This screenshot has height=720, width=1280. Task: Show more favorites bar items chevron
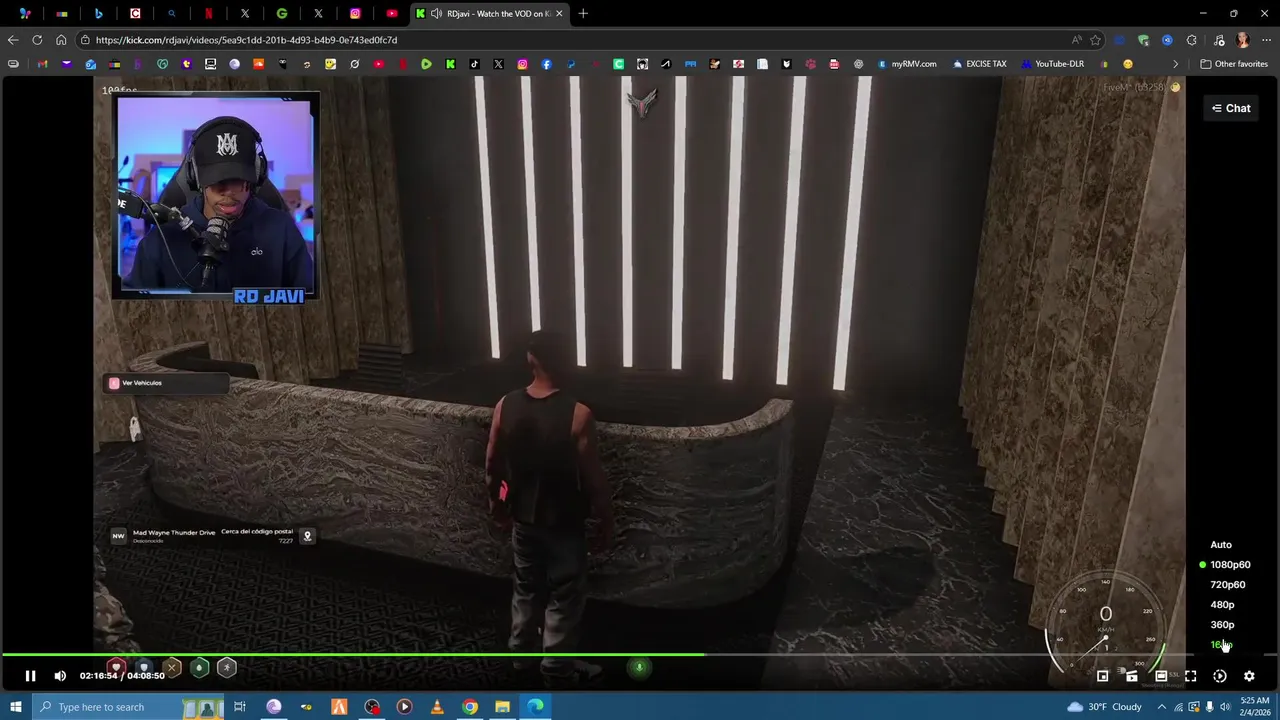(x=1177, y=64)
